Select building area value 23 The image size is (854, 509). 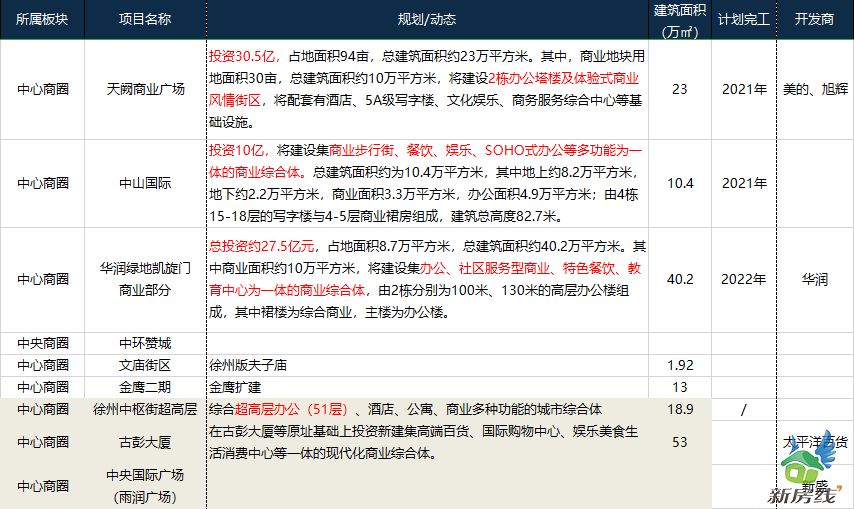pos(680,89)
